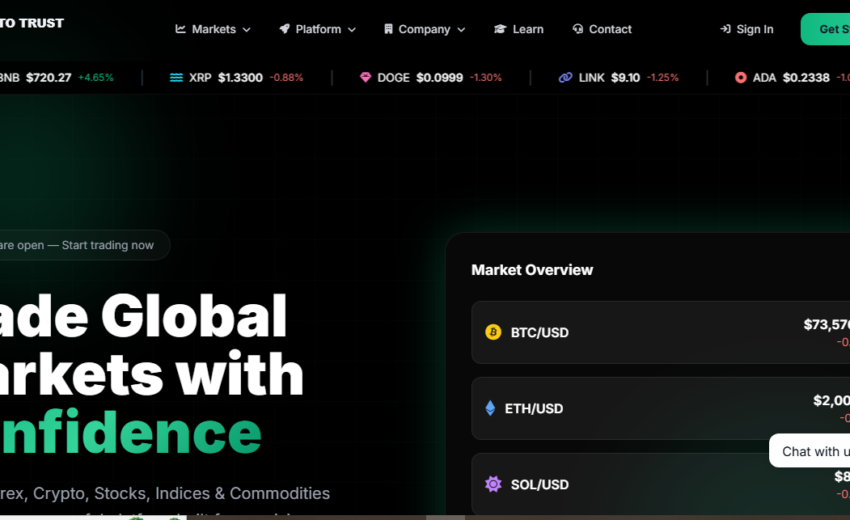Click the XRP change -0.88%
The image size is (850, 520).
[x=286, y=78]
